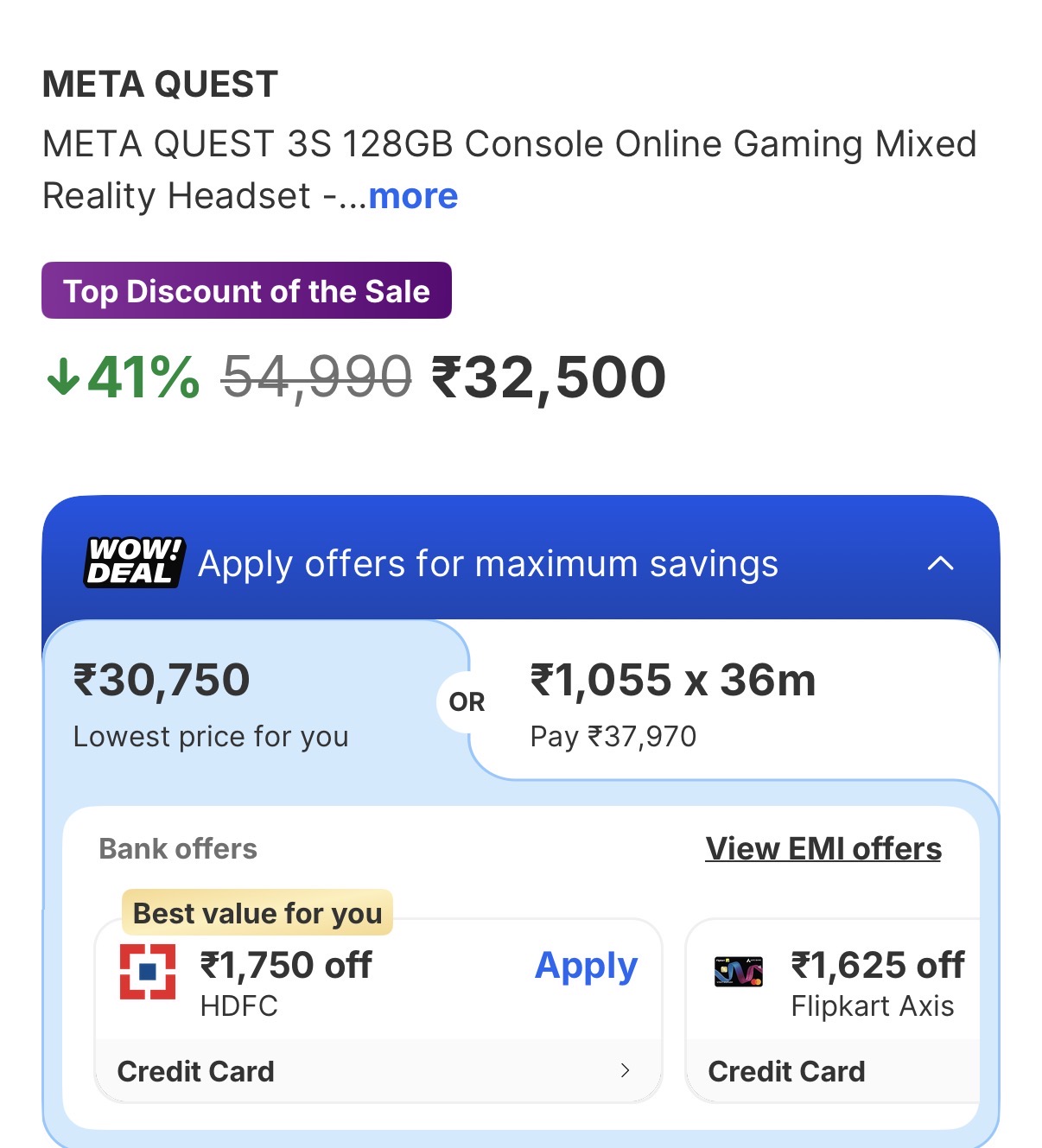Open the View EMI offers link
The height and width of the screenshot is (1148, 1042).
pos(823,849)
